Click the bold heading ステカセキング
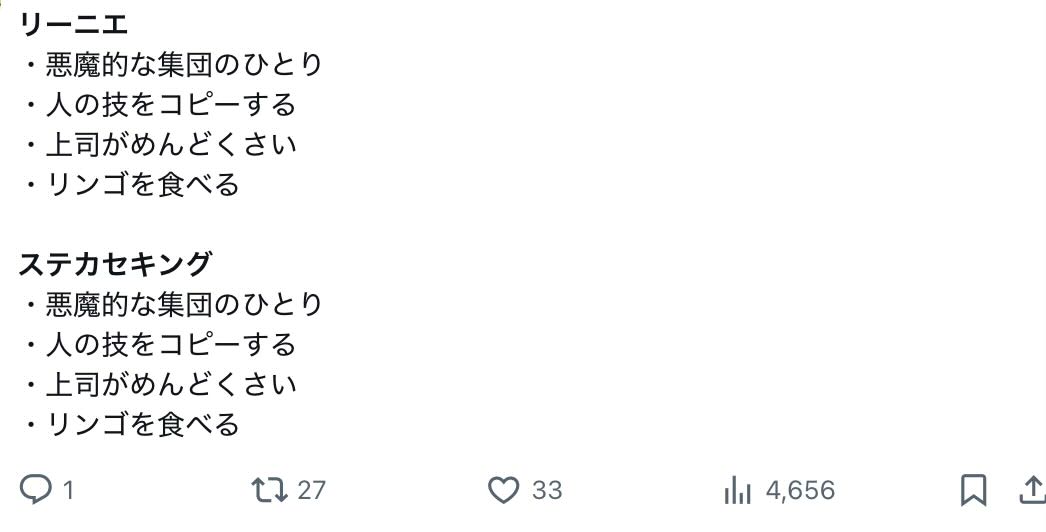 [116, 264]
